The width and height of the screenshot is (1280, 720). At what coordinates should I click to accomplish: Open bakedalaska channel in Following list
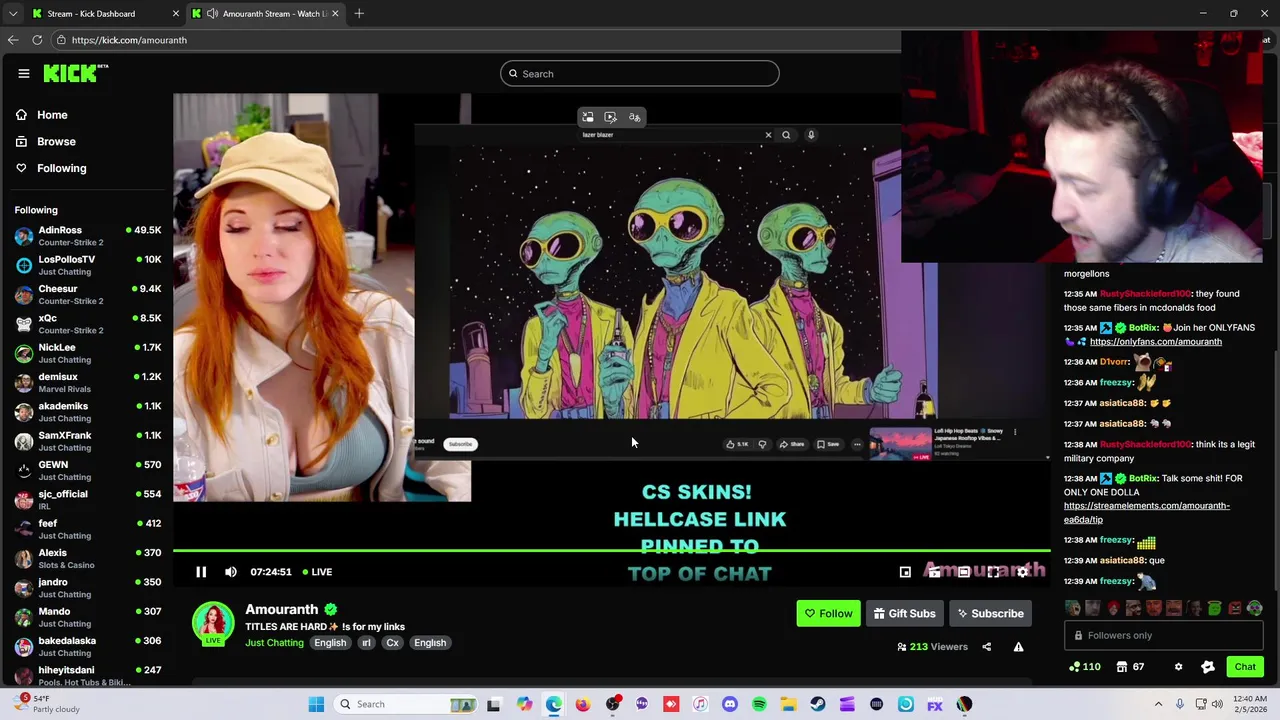point(88,646)
